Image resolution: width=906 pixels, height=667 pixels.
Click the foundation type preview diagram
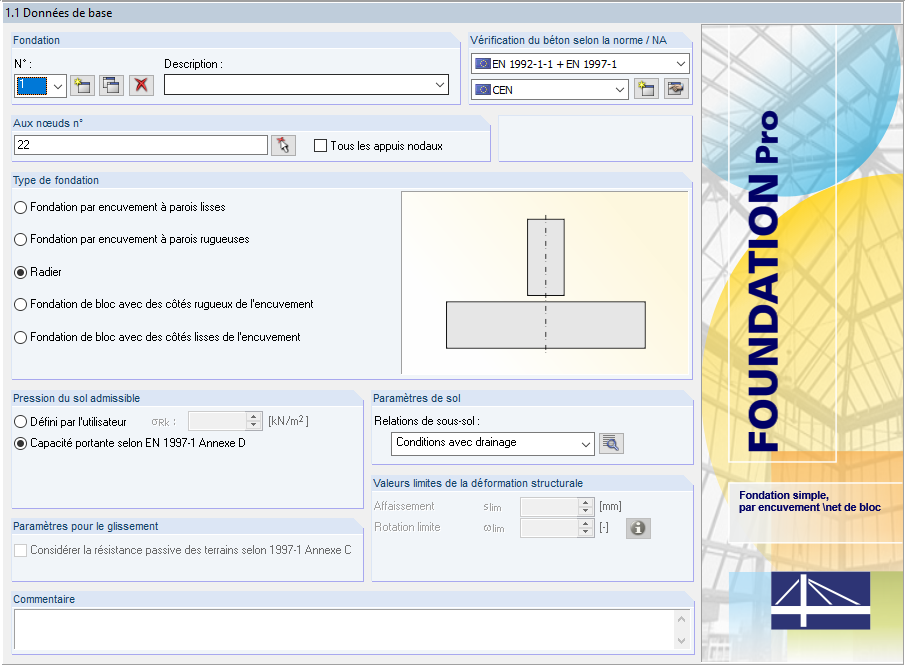coord(545,283)
